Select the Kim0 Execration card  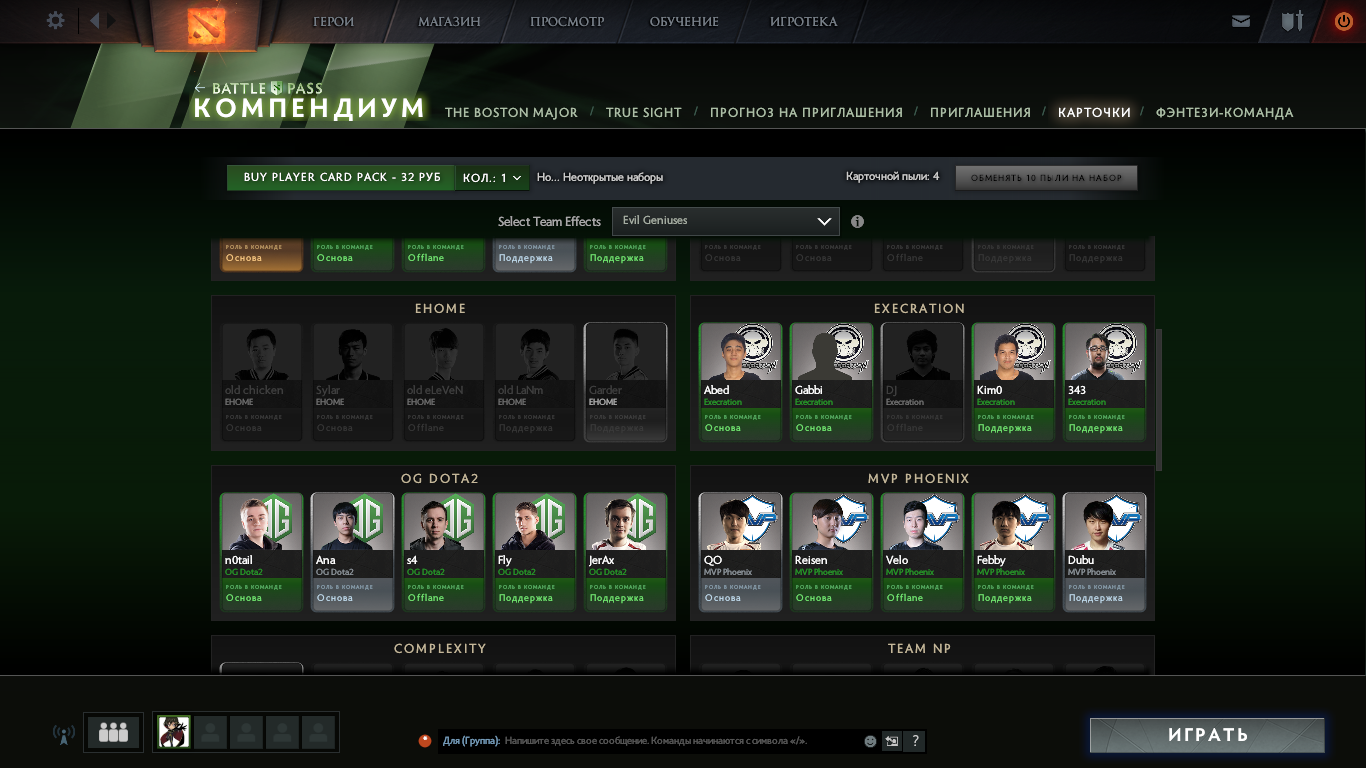(x=1013, y=382)
